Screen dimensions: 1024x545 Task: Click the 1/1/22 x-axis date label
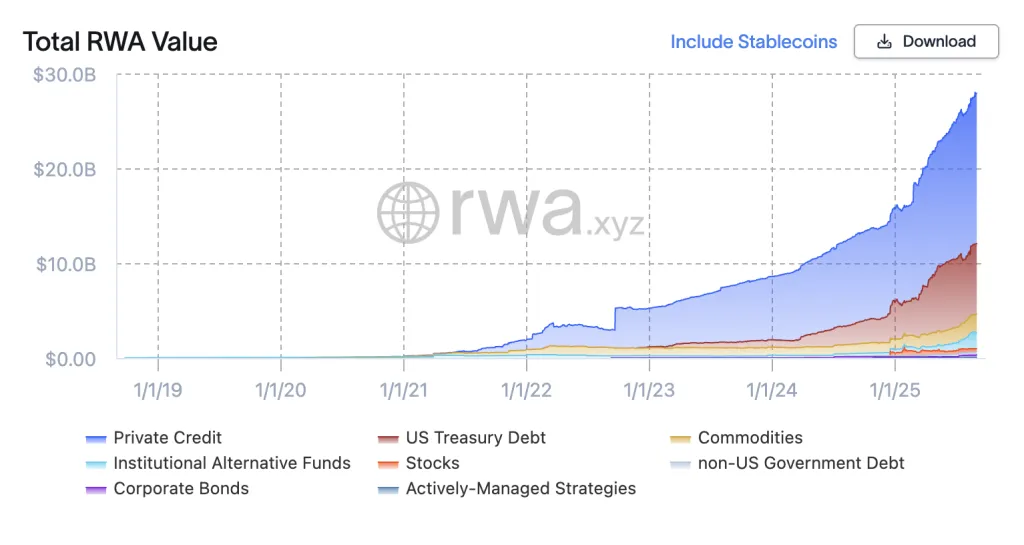526,389
